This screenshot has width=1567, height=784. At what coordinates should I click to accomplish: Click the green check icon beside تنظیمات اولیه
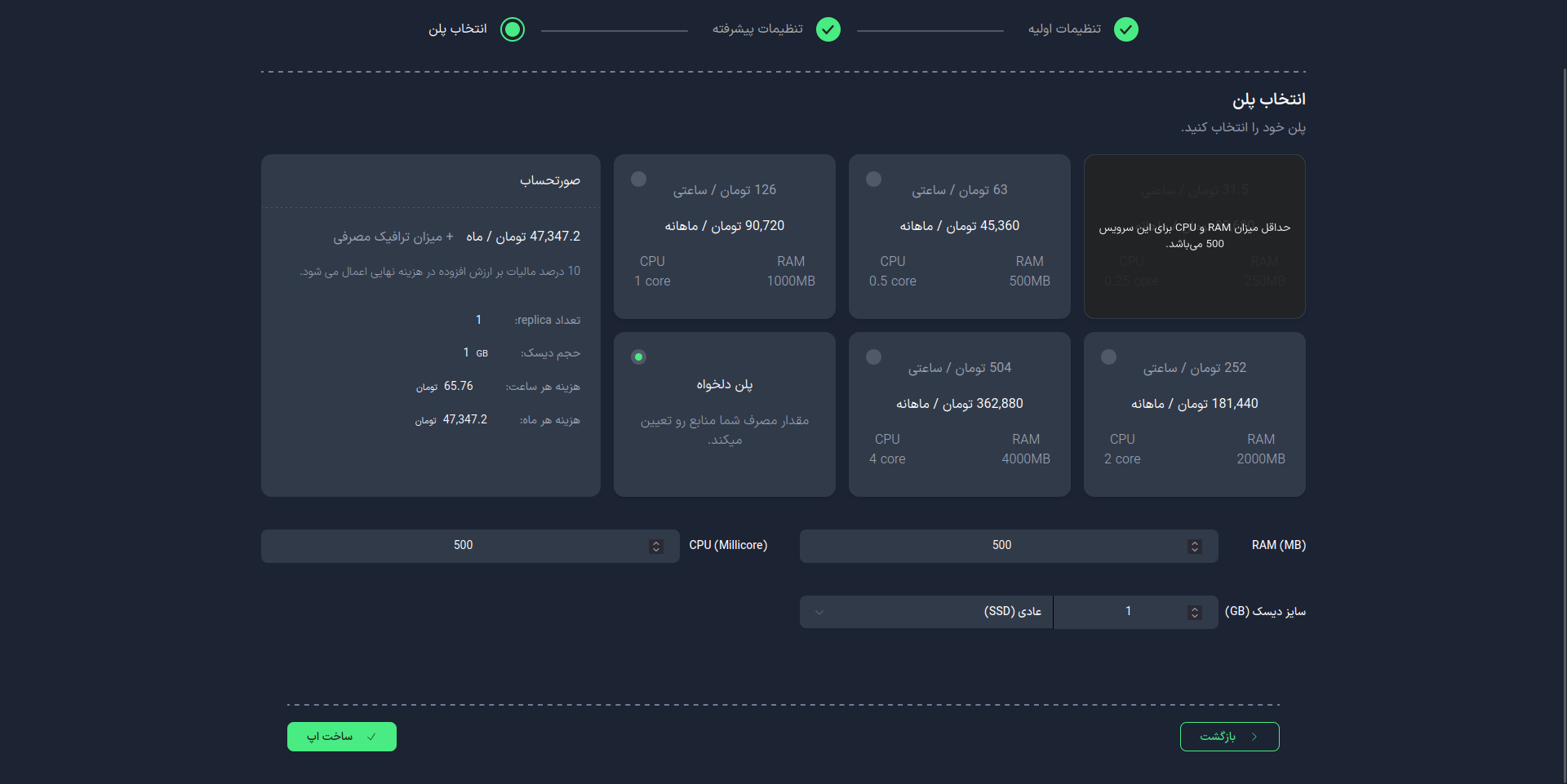click(1126, 29)
